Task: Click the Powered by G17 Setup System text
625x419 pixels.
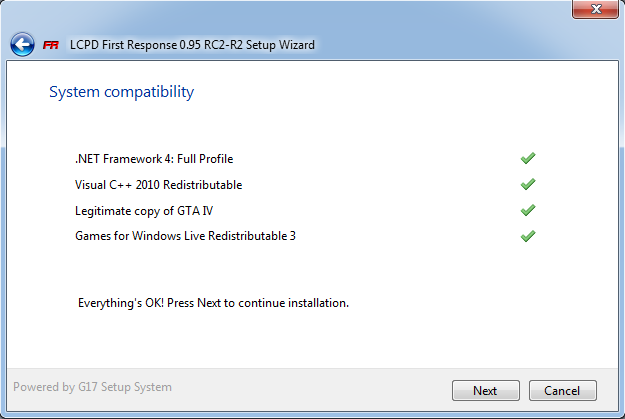Action: [x=92, y=387]
